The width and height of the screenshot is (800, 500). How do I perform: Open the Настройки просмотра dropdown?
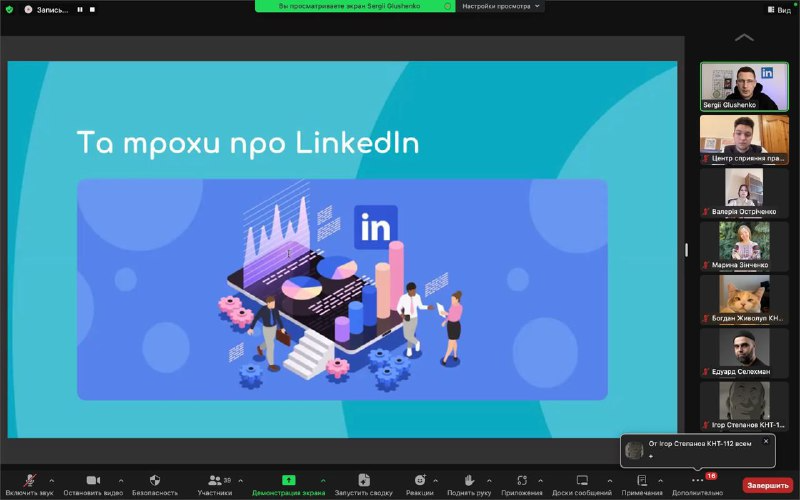coord(501,6)
